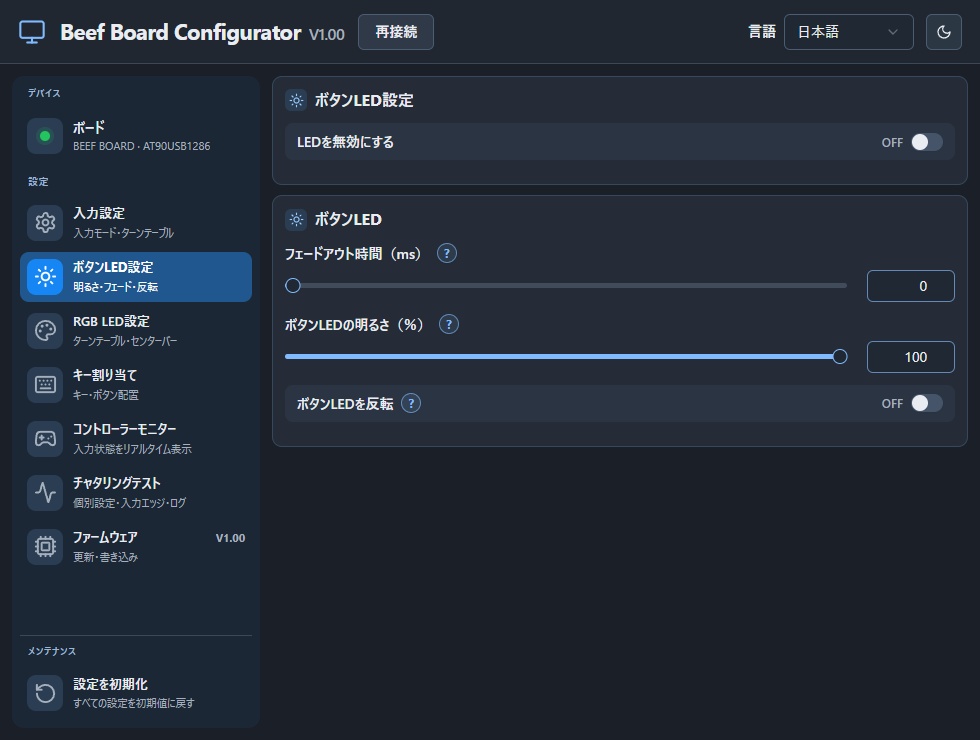Click the sun icon for ボタンLED設定 in sidebar
The width and height of the screenshot is (980, 740).
pos(45,276)
